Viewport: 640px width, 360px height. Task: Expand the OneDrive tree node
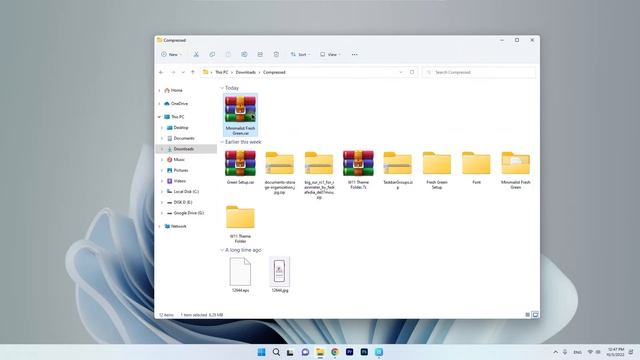pos(159,104)
